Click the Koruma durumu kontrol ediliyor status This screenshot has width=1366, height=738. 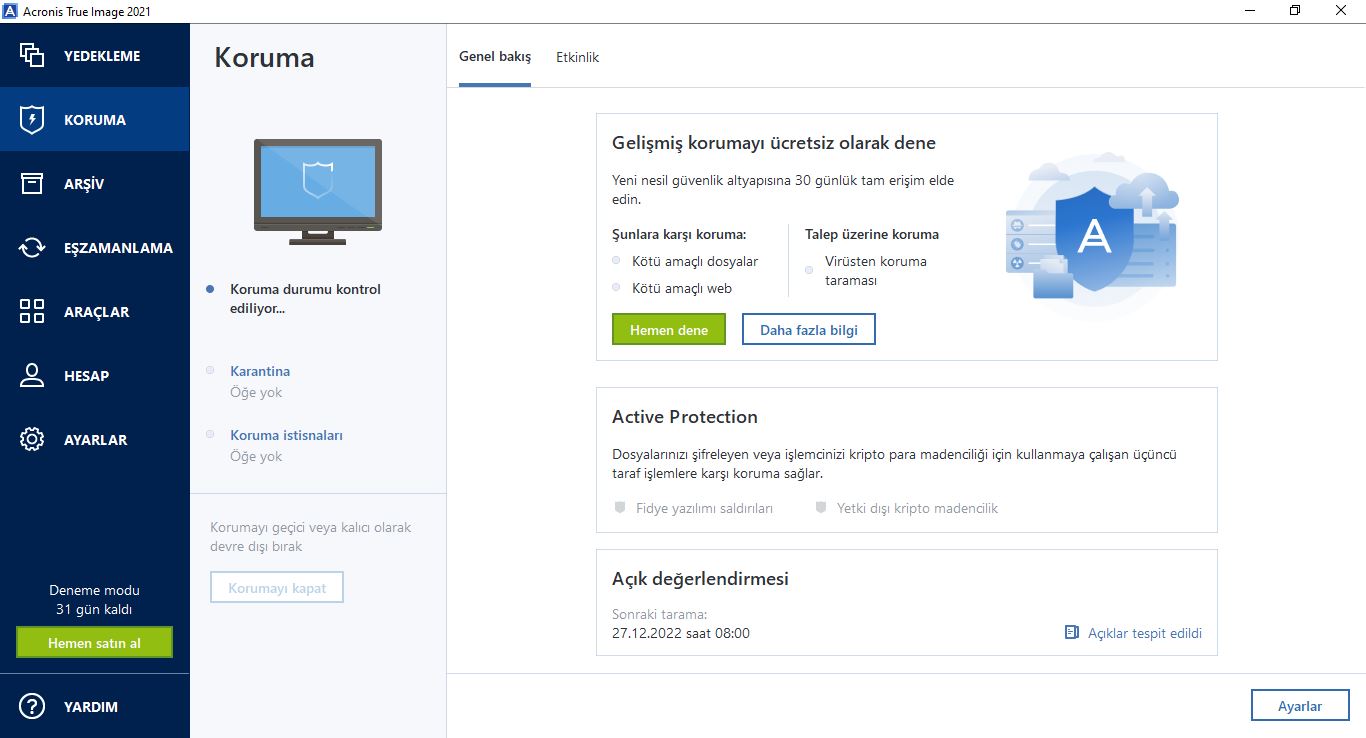[x=305, y=299]
